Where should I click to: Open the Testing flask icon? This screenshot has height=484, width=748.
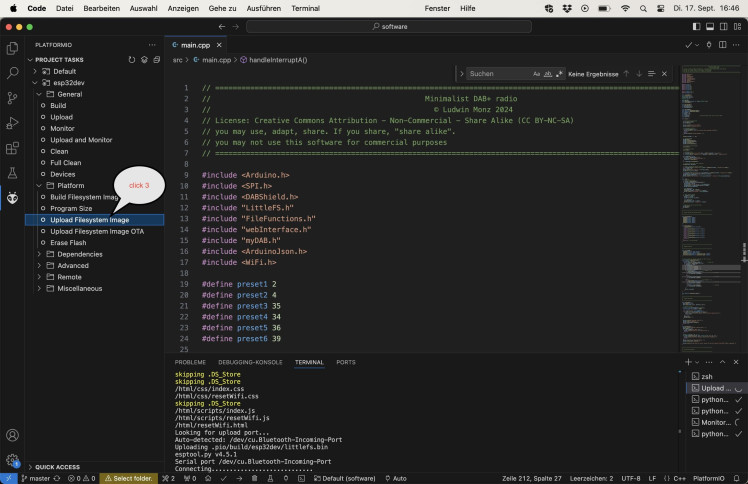12,173
